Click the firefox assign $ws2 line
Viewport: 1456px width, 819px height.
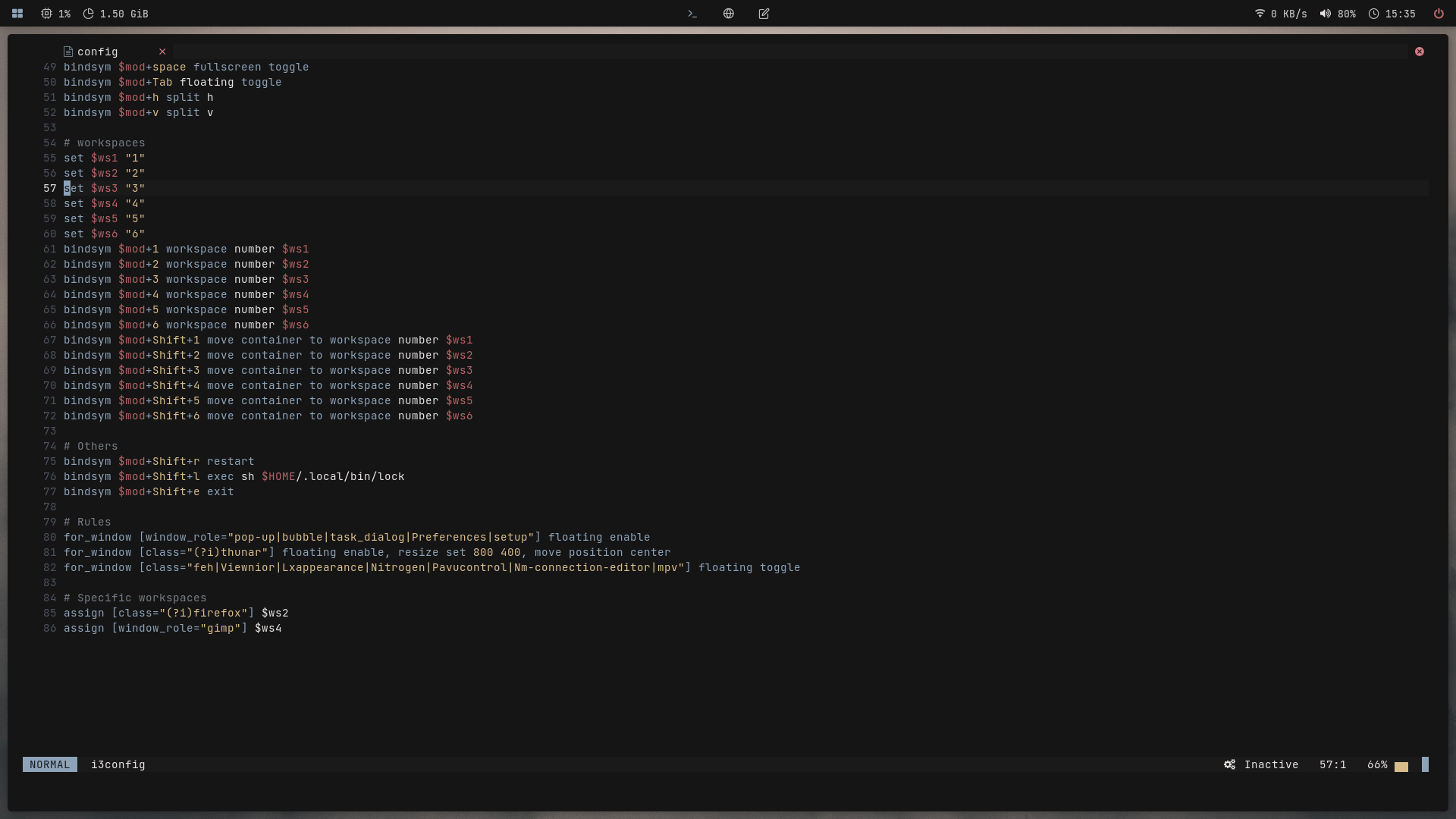176,613
